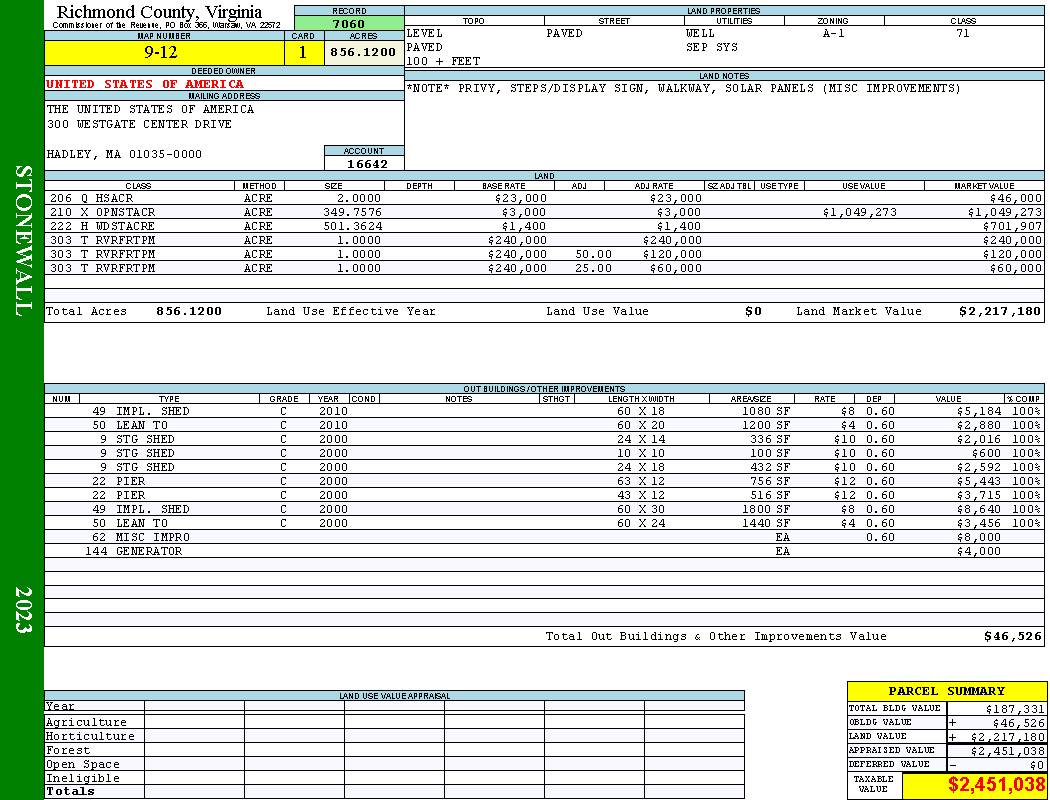The height and width of the screenshot is (800, 1050).
Task: Click IMPL. SHED value $8,640
Action: [x=978, y=509]
